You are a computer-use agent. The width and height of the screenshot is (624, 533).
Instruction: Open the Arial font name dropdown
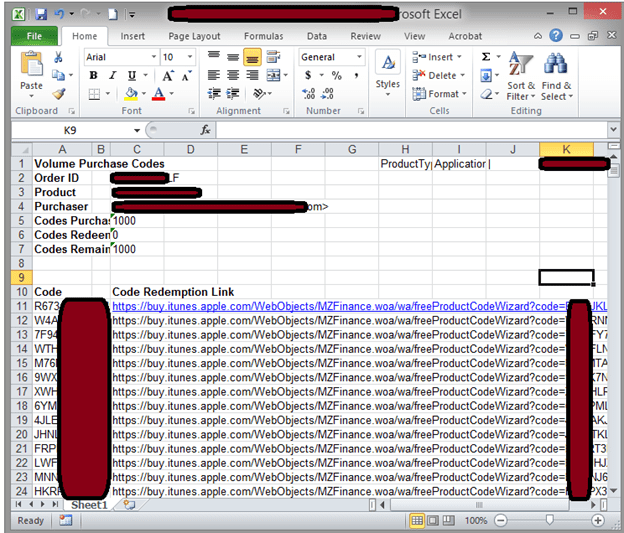pos(154,57)
